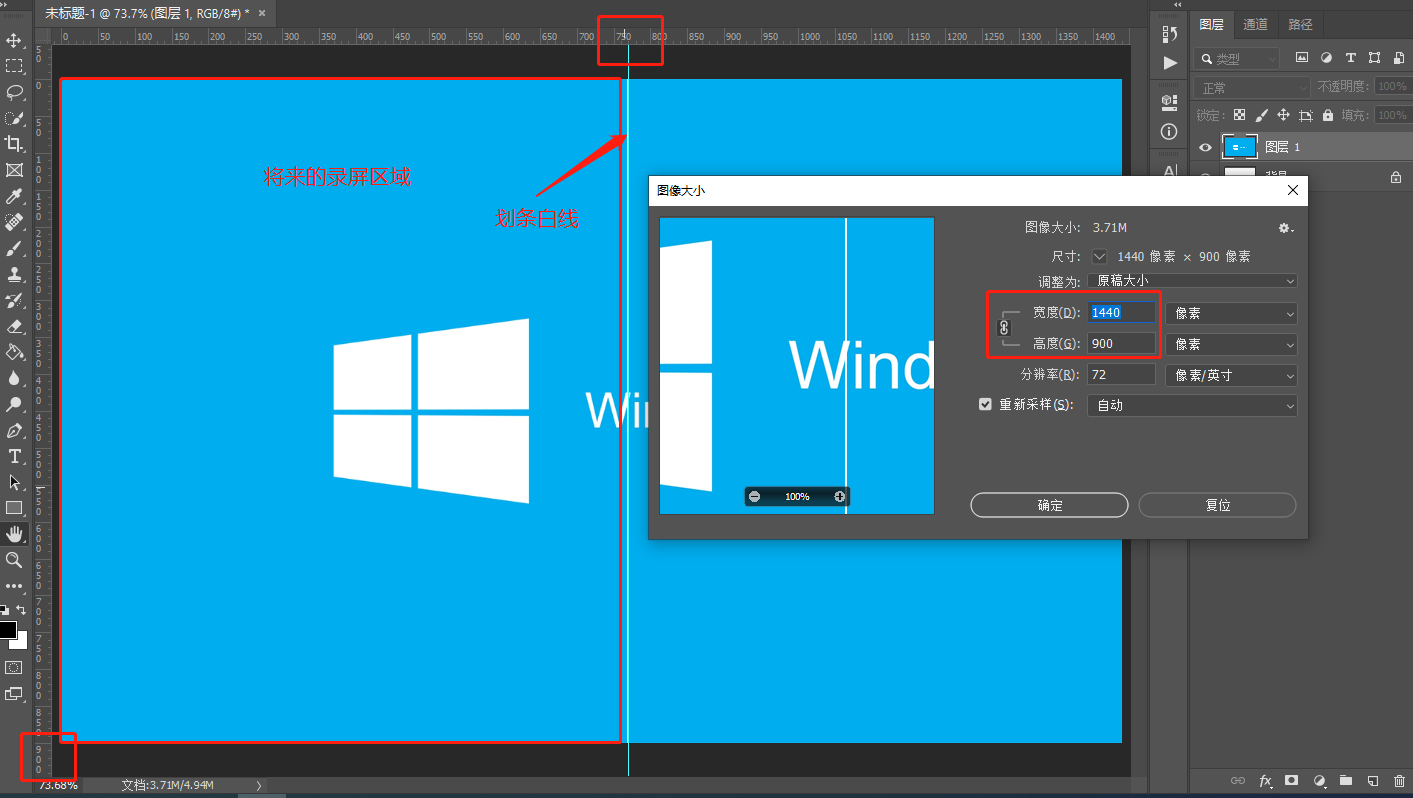1413x798 pixels.
Task: Open the Actions panel play icon
Action: [1170, 62]
